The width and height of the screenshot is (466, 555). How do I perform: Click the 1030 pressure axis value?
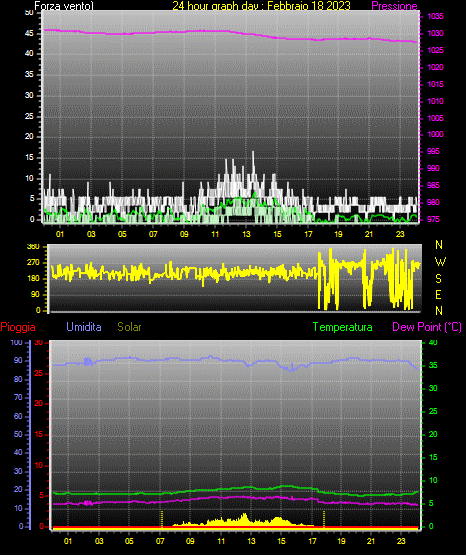[x=435, y=33]
